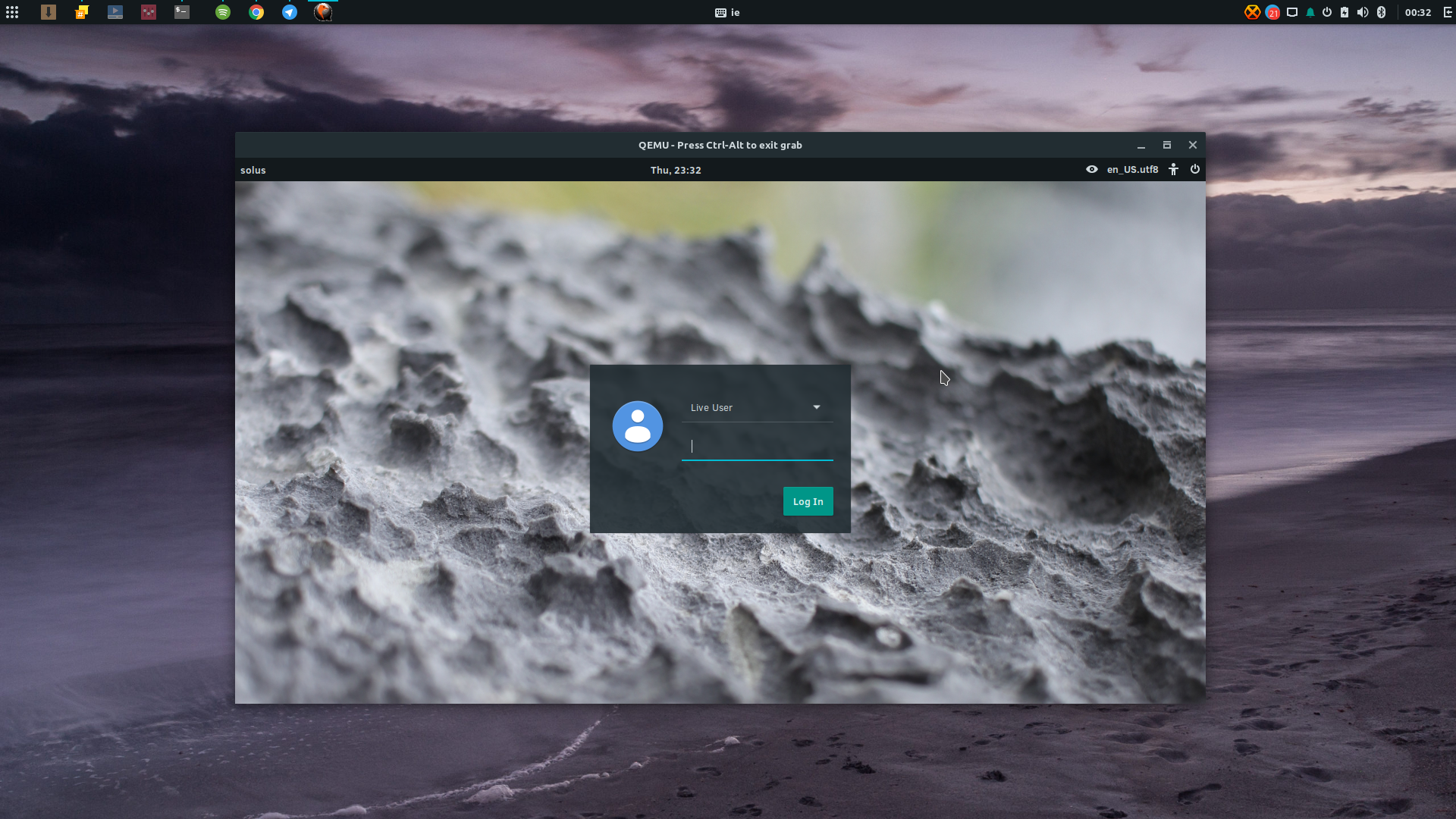Click the display screen tray icon
Viewport: 1456px width, 819px height.
pyautogui.click(x=1292, y=12)
